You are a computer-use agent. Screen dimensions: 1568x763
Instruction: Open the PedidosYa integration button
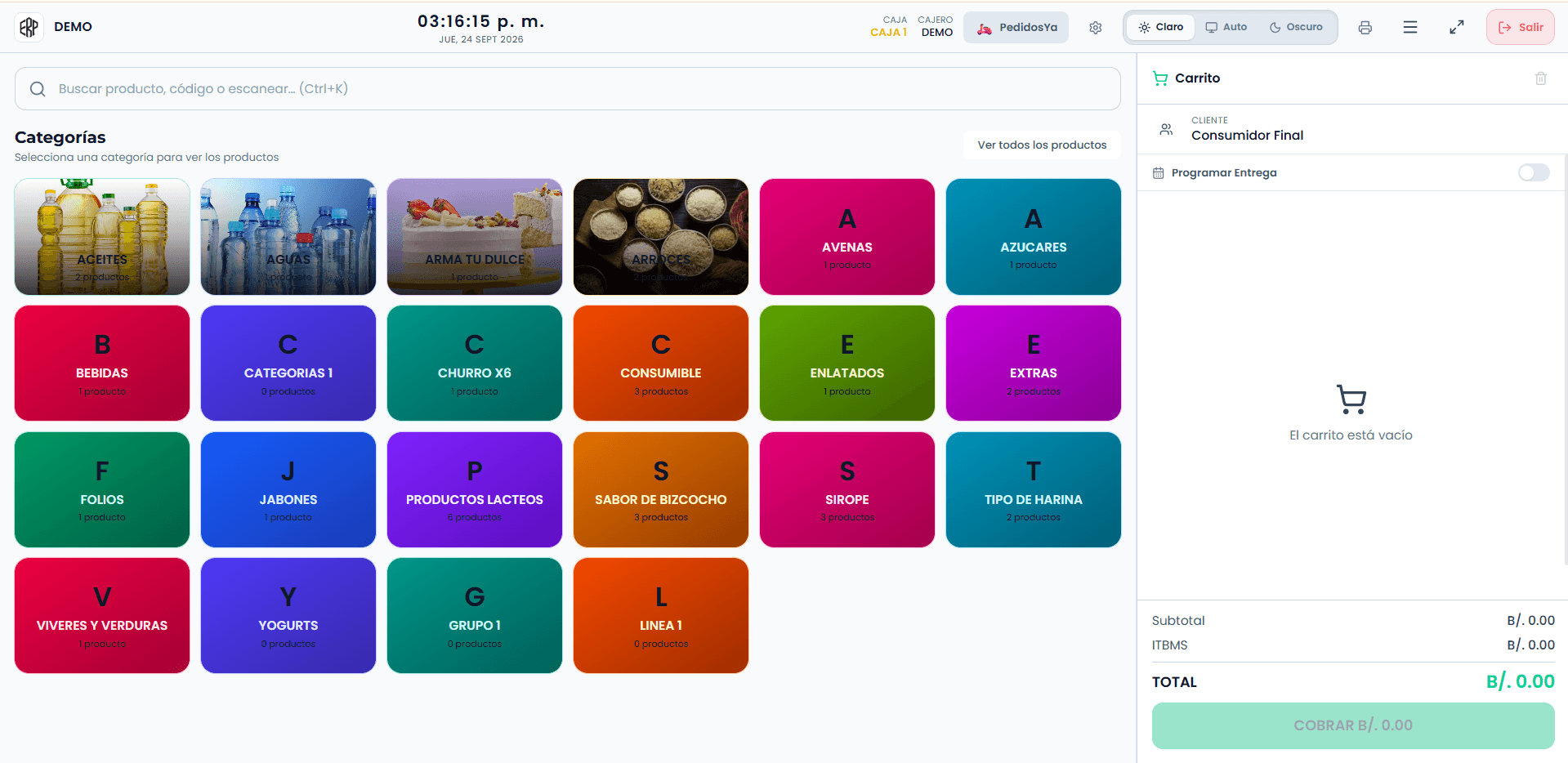coord(1016,28)
